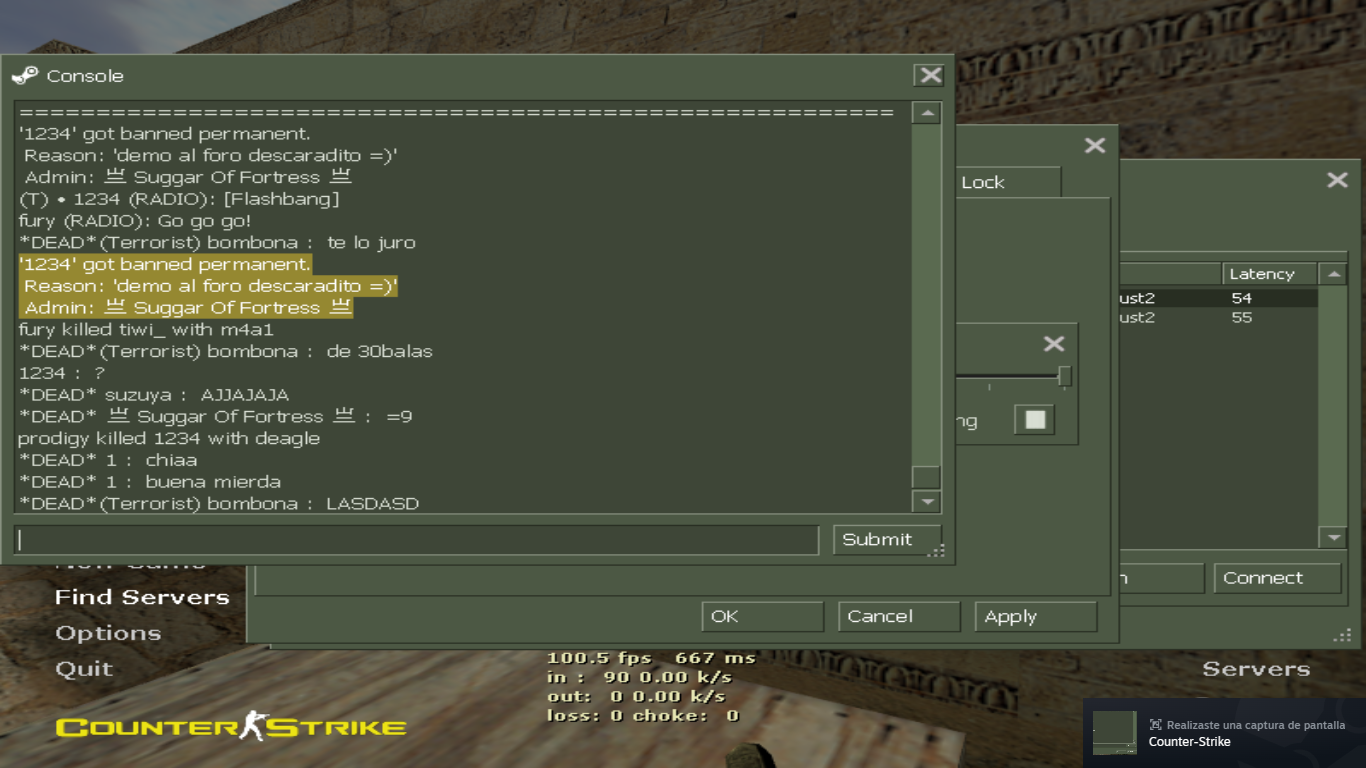Viewport: 1366px width, 768px height.
Task: Open Find Servers from the main menu
Action: (x=142, y=598)
